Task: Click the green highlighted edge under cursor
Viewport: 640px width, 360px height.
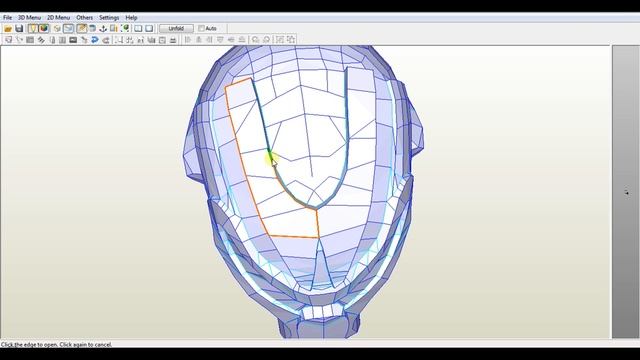Action: click(x=270, y=155)
